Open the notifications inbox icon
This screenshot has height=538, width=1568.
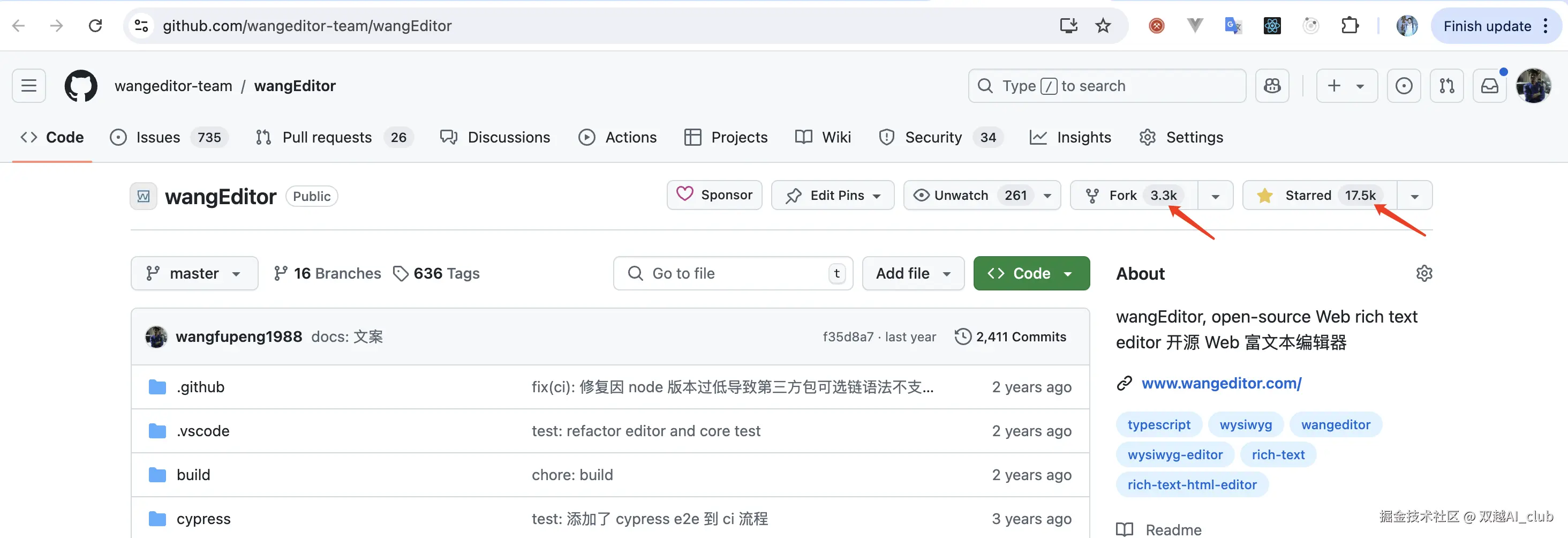coord(1489,85)
